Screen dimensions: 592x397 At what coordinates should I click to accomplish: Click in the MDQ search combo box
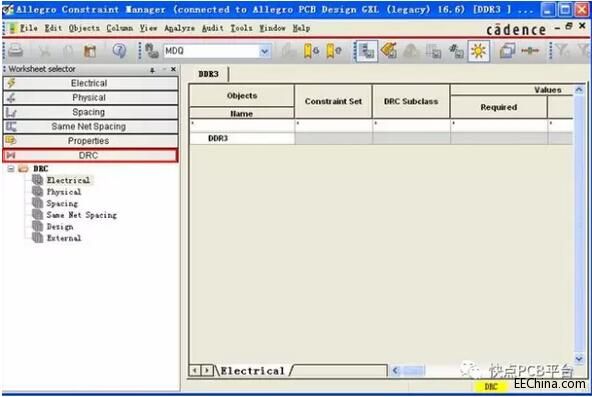pyautogui.click(x=212, y=51)
